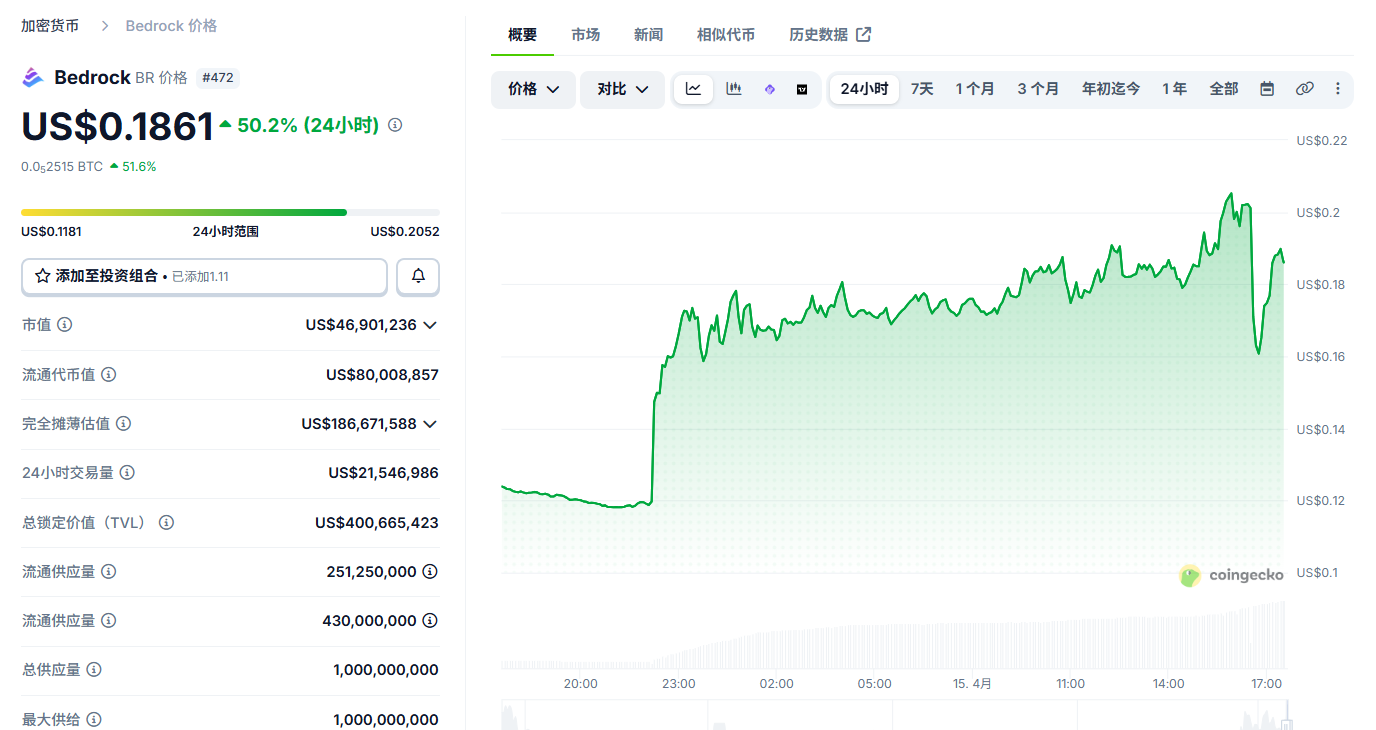Open the 历史数据 tab
This screenshot has width=1376, height=730.
pos(830,35)
